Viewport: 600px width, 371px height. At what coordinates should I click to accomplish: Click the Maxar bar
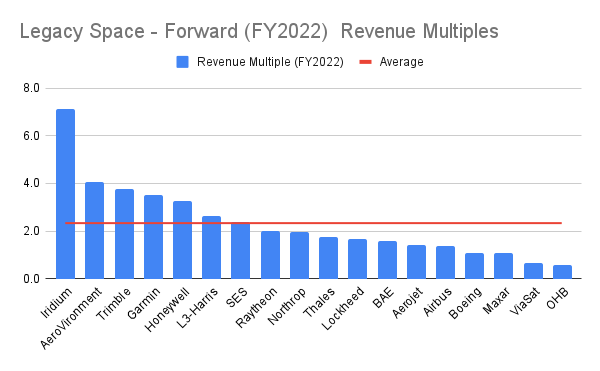(x=504, y=266)
